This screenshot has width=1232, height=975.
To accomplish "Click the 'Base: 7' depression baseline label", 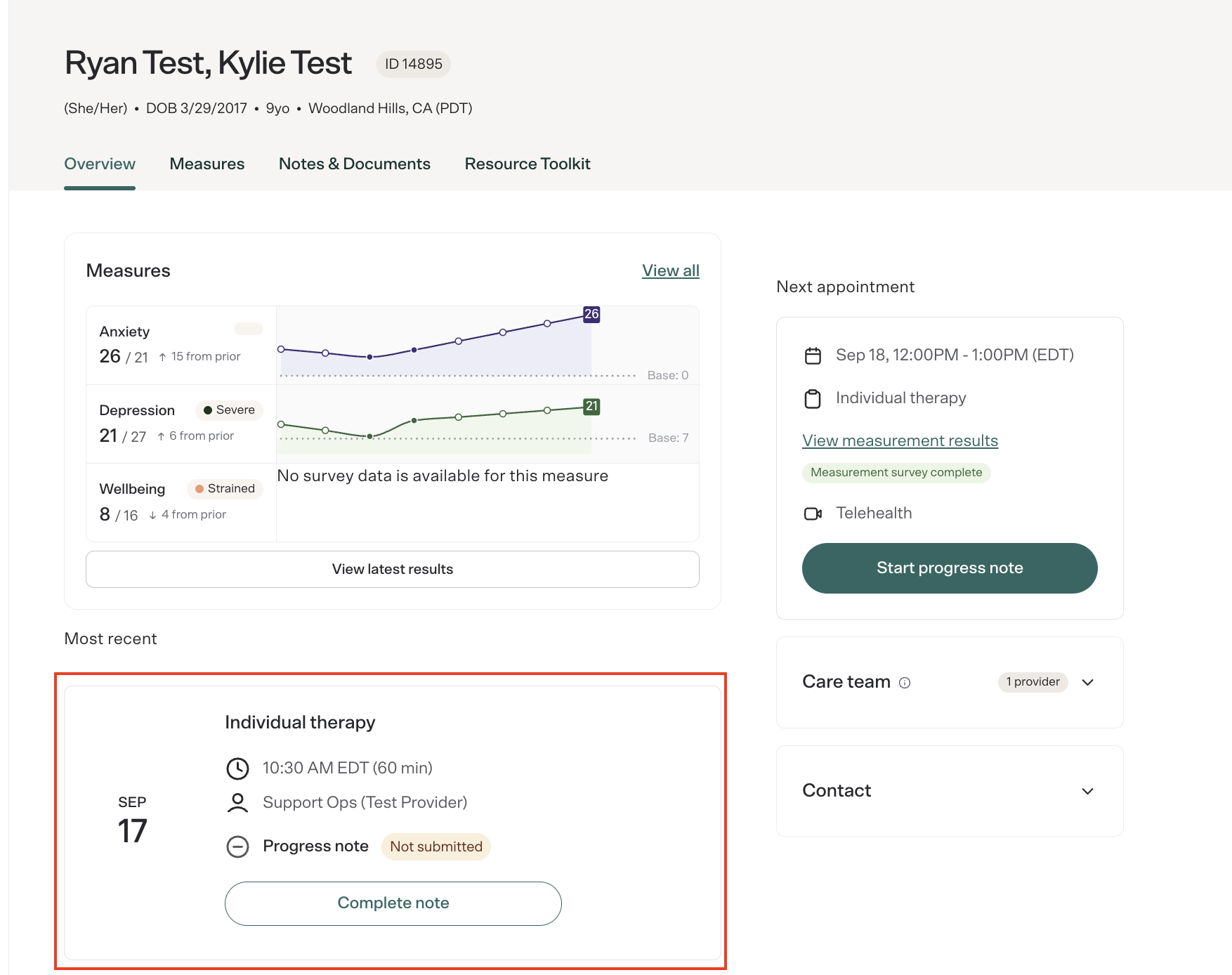I will coord(668,438).
